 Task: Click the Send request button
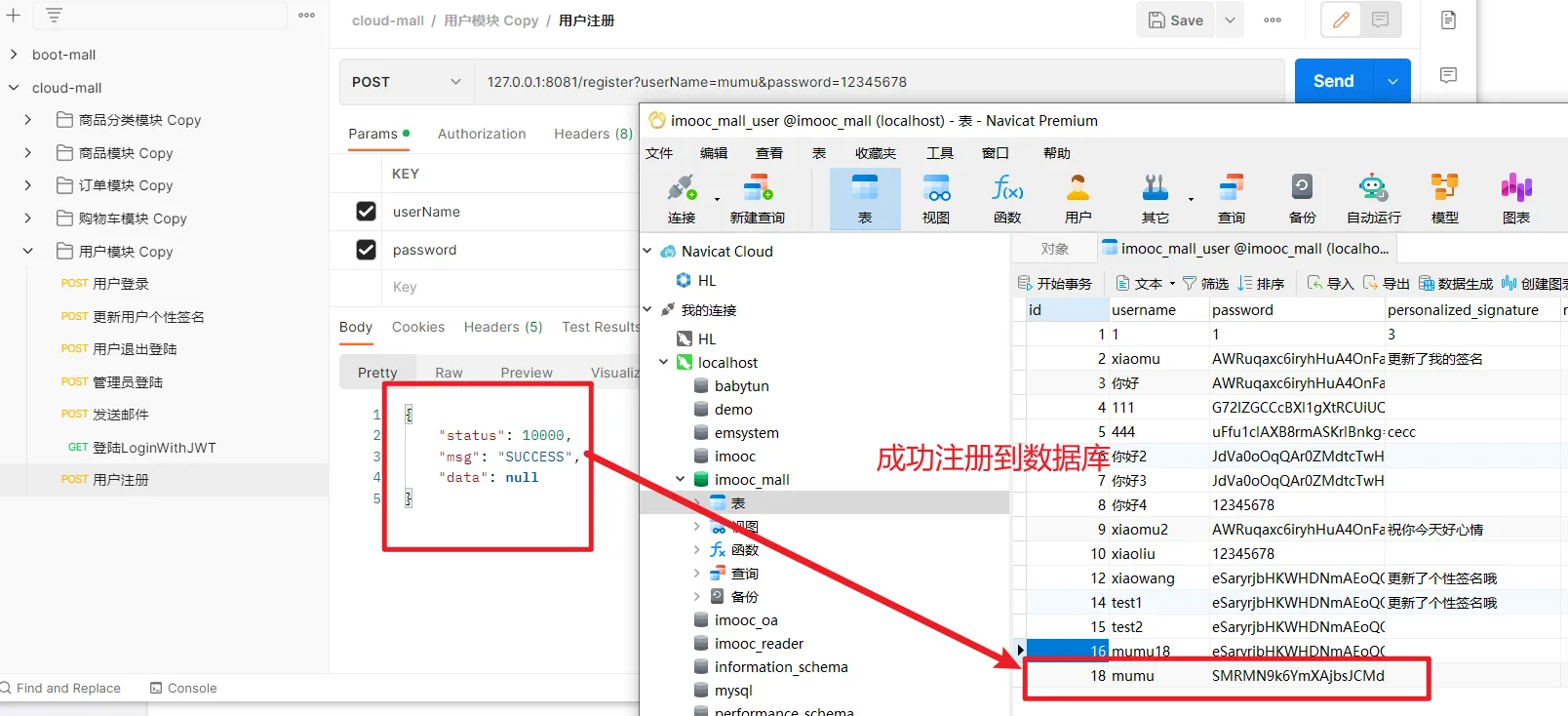click(x=1334, y=82)
